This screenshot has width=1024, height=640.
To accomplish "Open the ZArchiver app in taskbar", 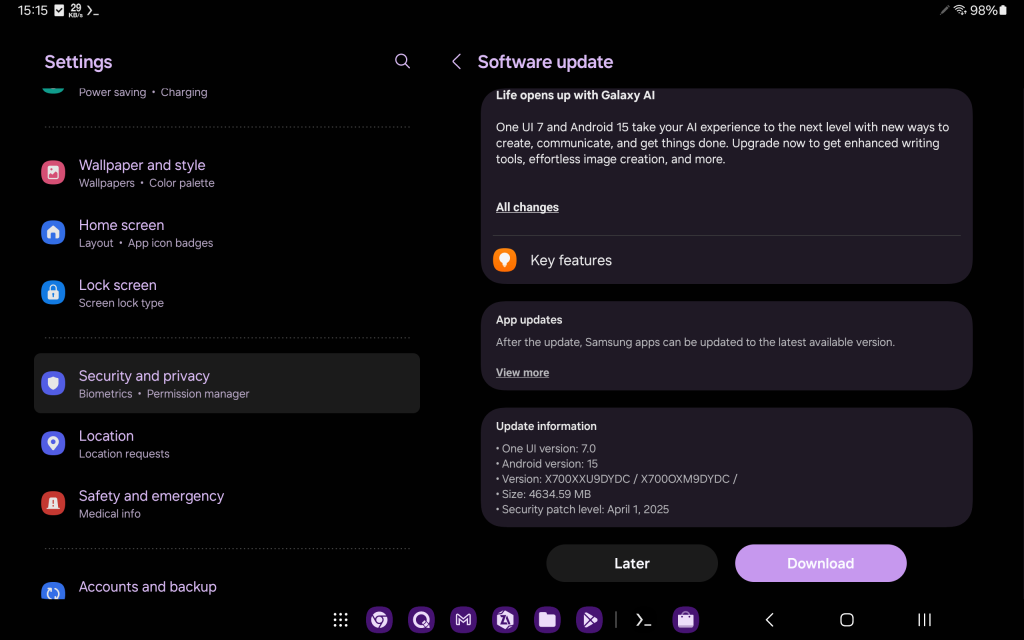I will click(x=505, y=620).
